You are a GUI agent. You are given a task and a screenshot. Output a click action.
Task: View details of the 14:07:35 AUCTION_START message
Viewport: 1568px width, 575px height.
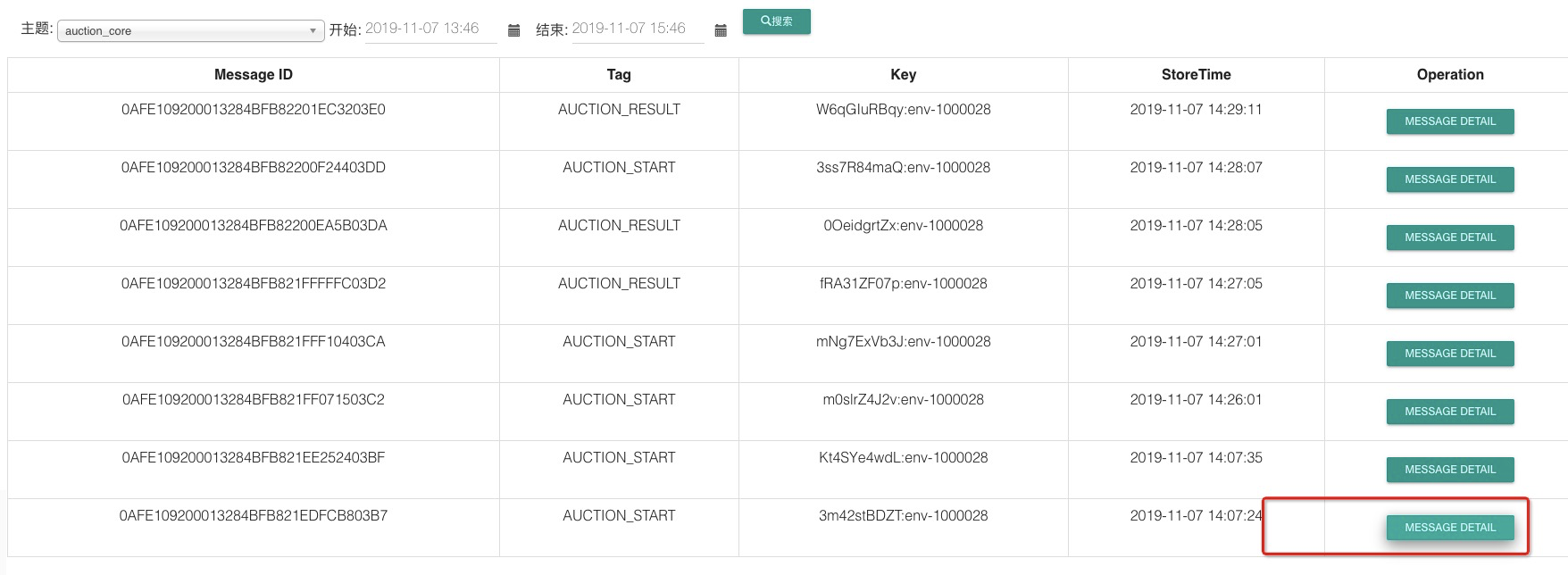[x=1448, y=469]
